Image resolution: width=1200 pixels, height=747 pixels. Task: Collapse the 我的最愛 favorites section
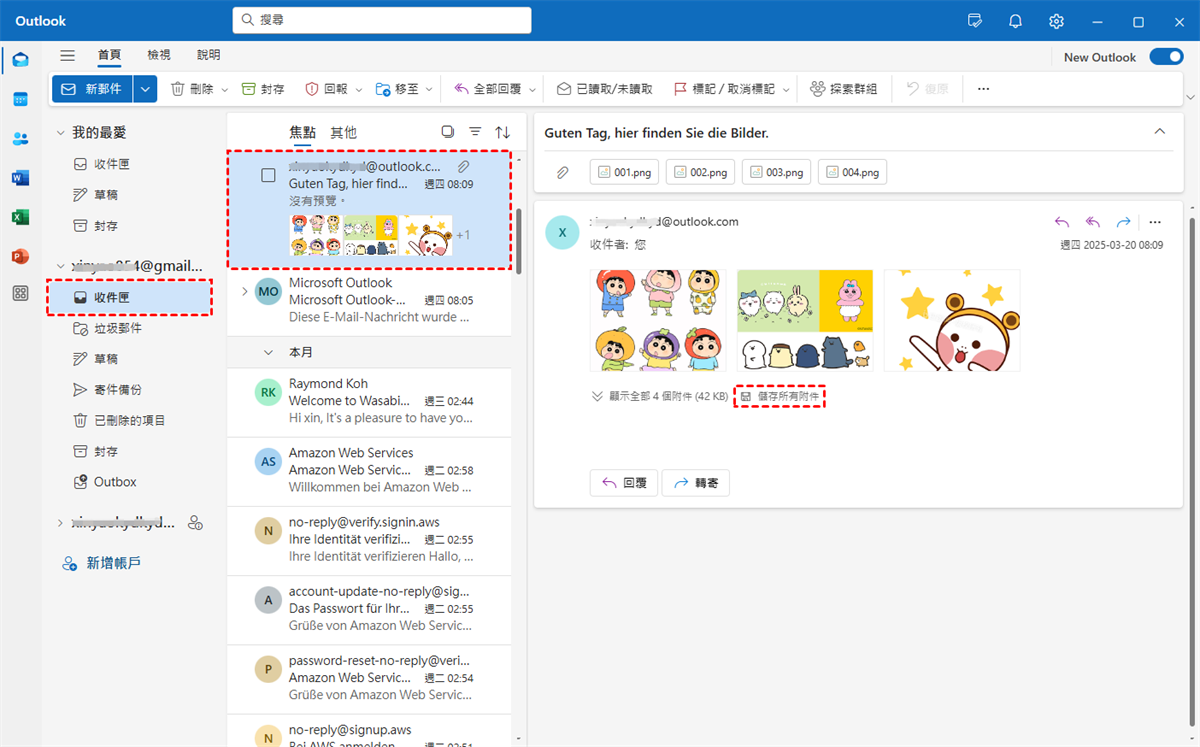pos(61,133)
